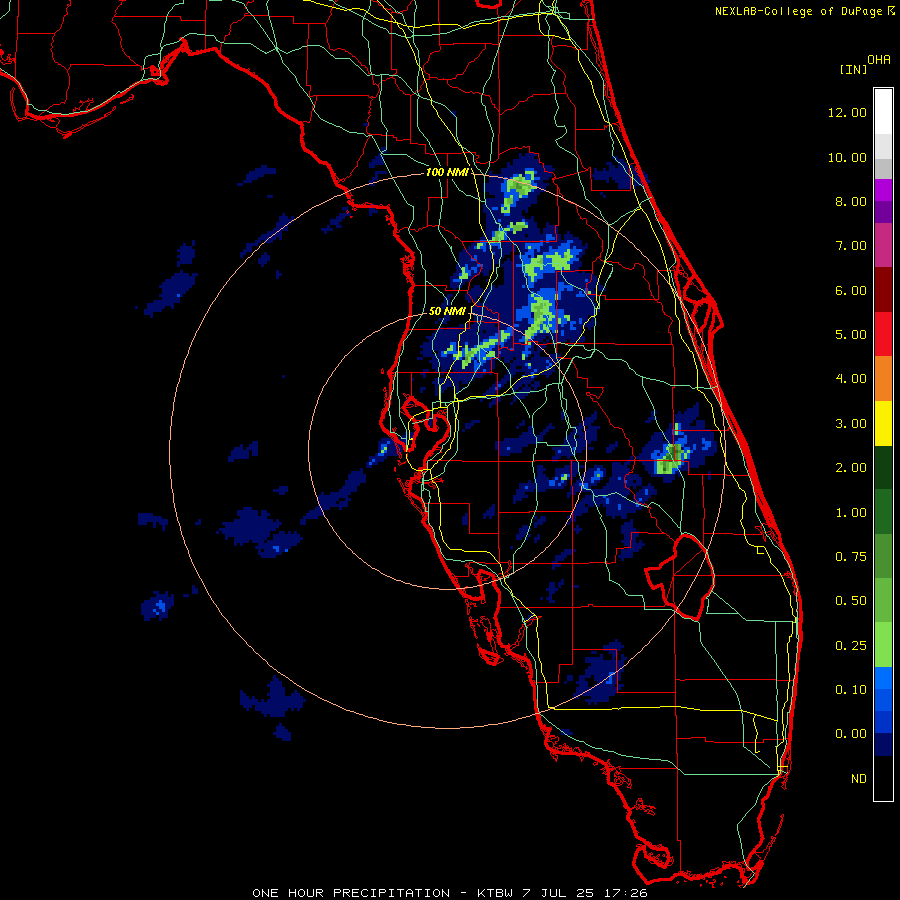Click the yellow swatch of the color scale
The width and height of the screenshot is (900, 900).
tap(883, 423)
